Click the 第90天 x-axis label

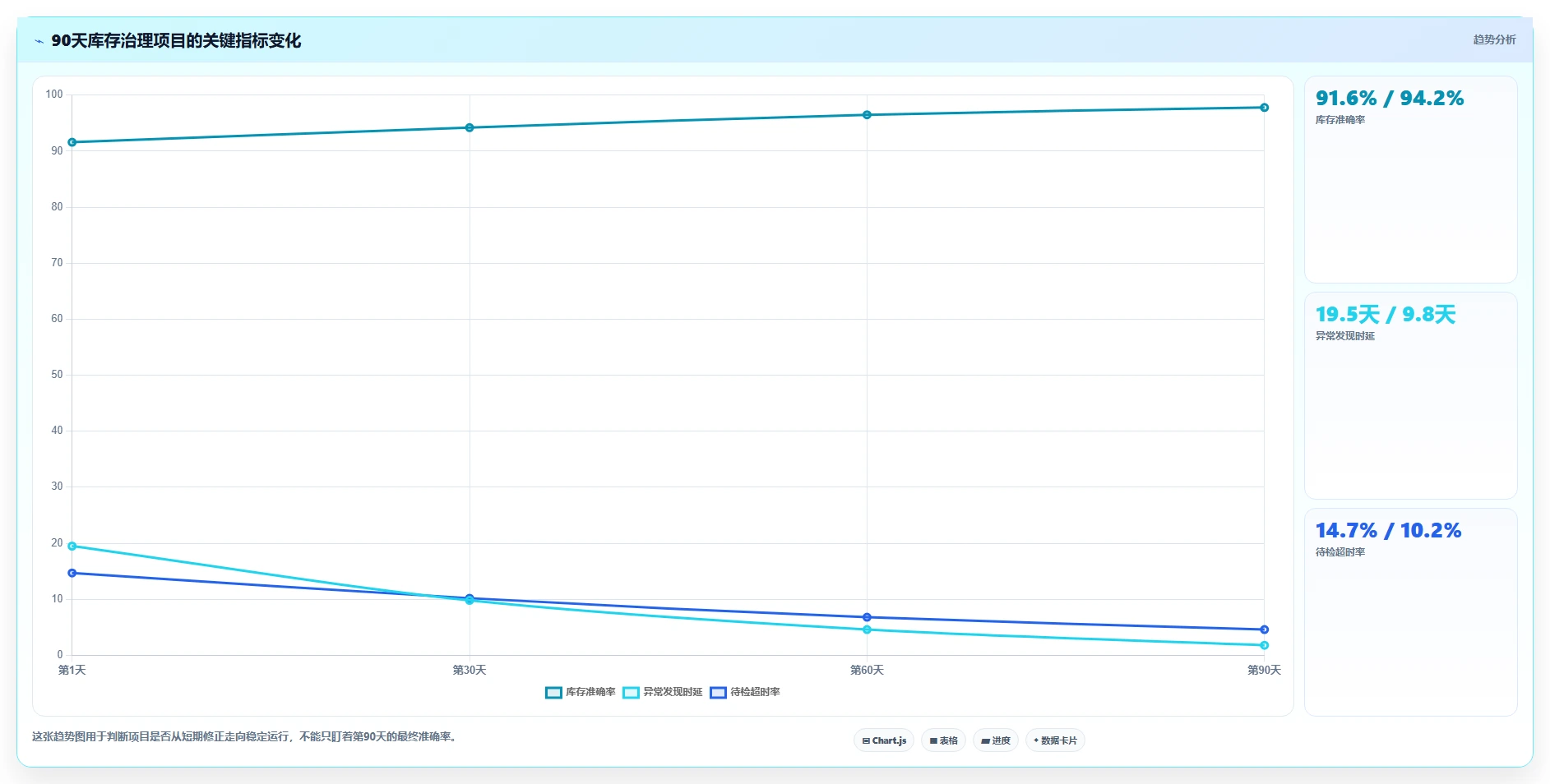[1264, 671]
